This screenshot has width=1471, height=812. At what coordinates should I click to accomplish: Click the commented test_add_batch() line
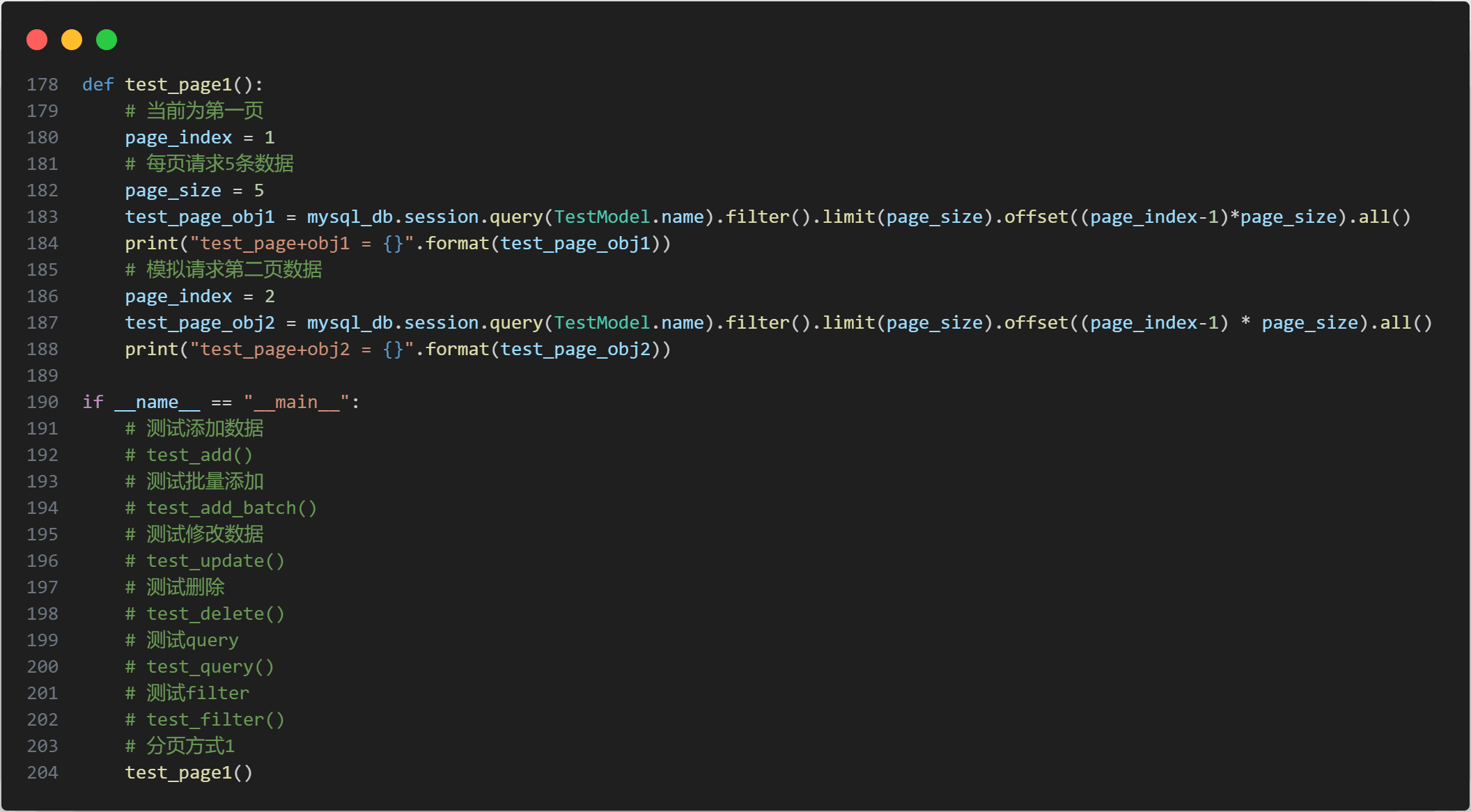(x=221, y=508)
